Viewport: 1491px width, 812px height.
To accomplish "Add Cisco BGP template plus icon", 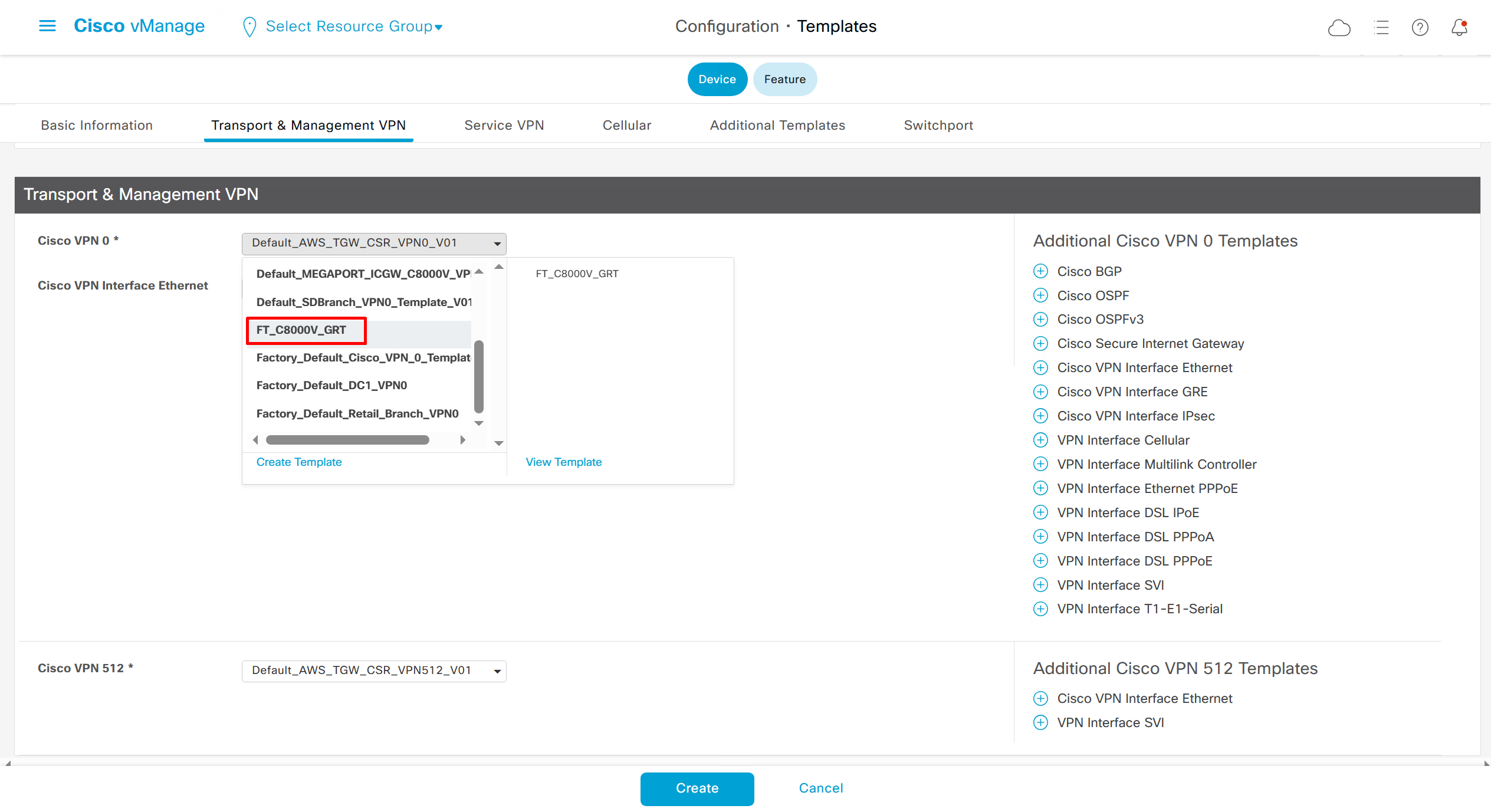I will click(1040, 271).
